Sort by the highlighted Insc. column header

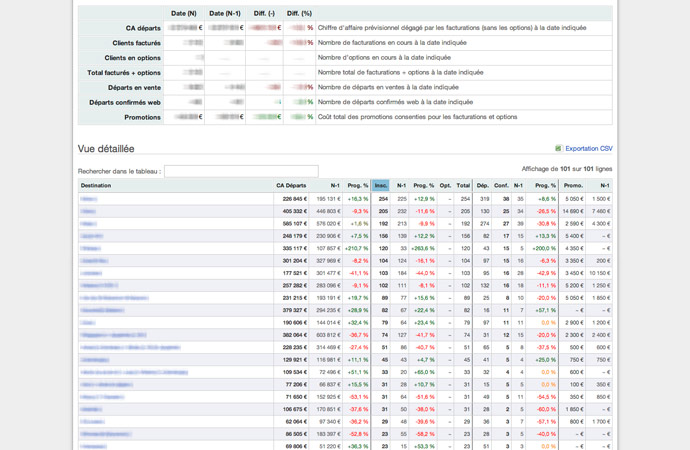point(381,186)
